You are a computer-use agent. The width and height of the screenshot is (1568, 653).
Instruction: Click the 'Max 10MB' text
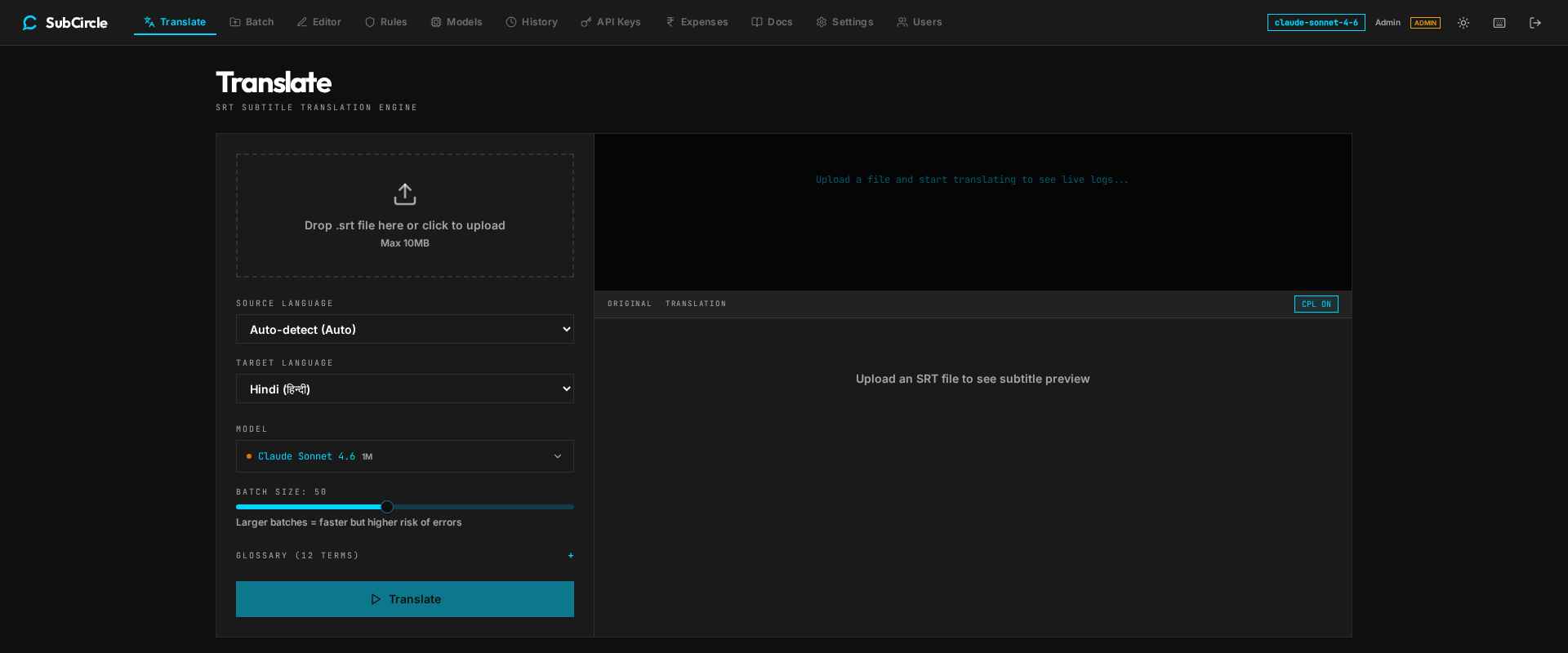[x=405, y=243]
